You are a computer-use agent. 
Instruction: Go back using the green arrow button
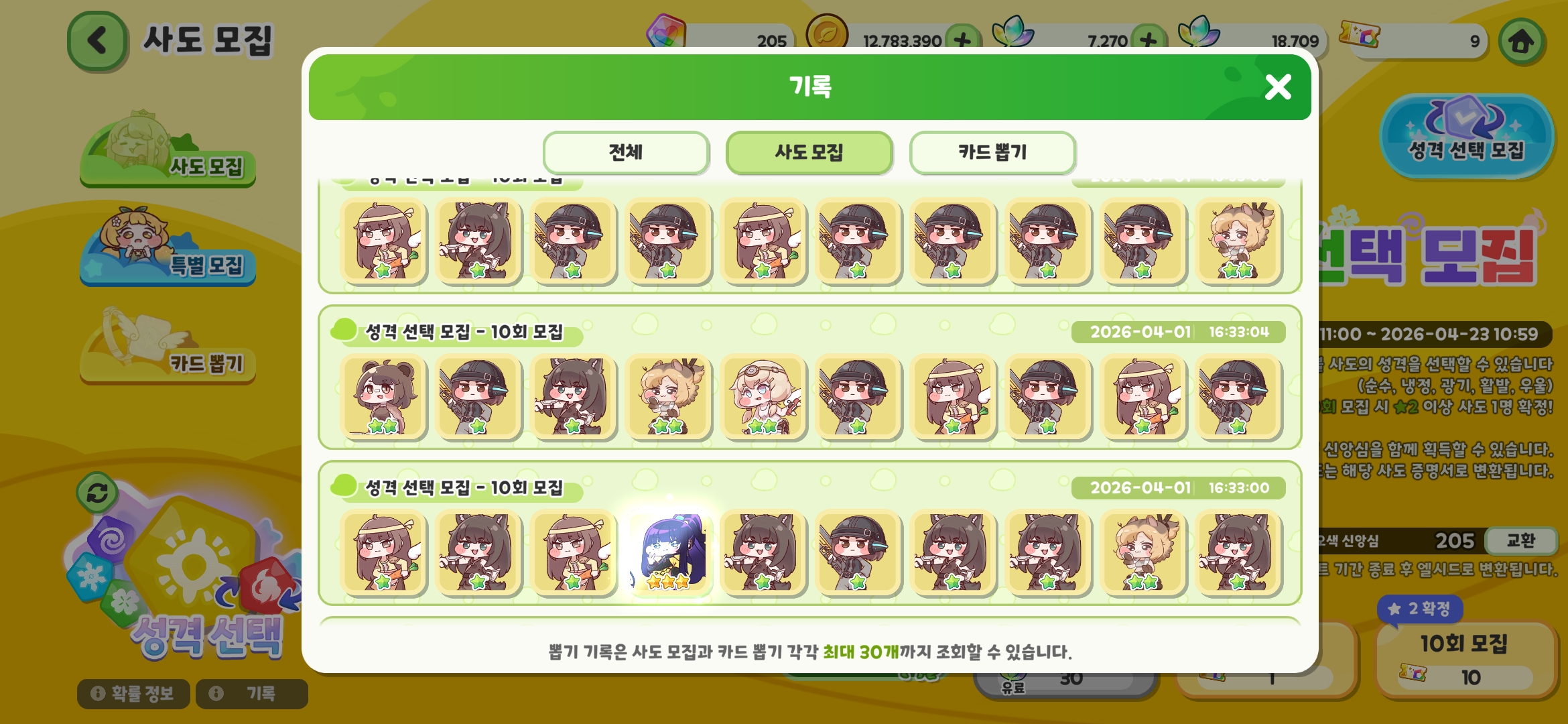point(97,41)
